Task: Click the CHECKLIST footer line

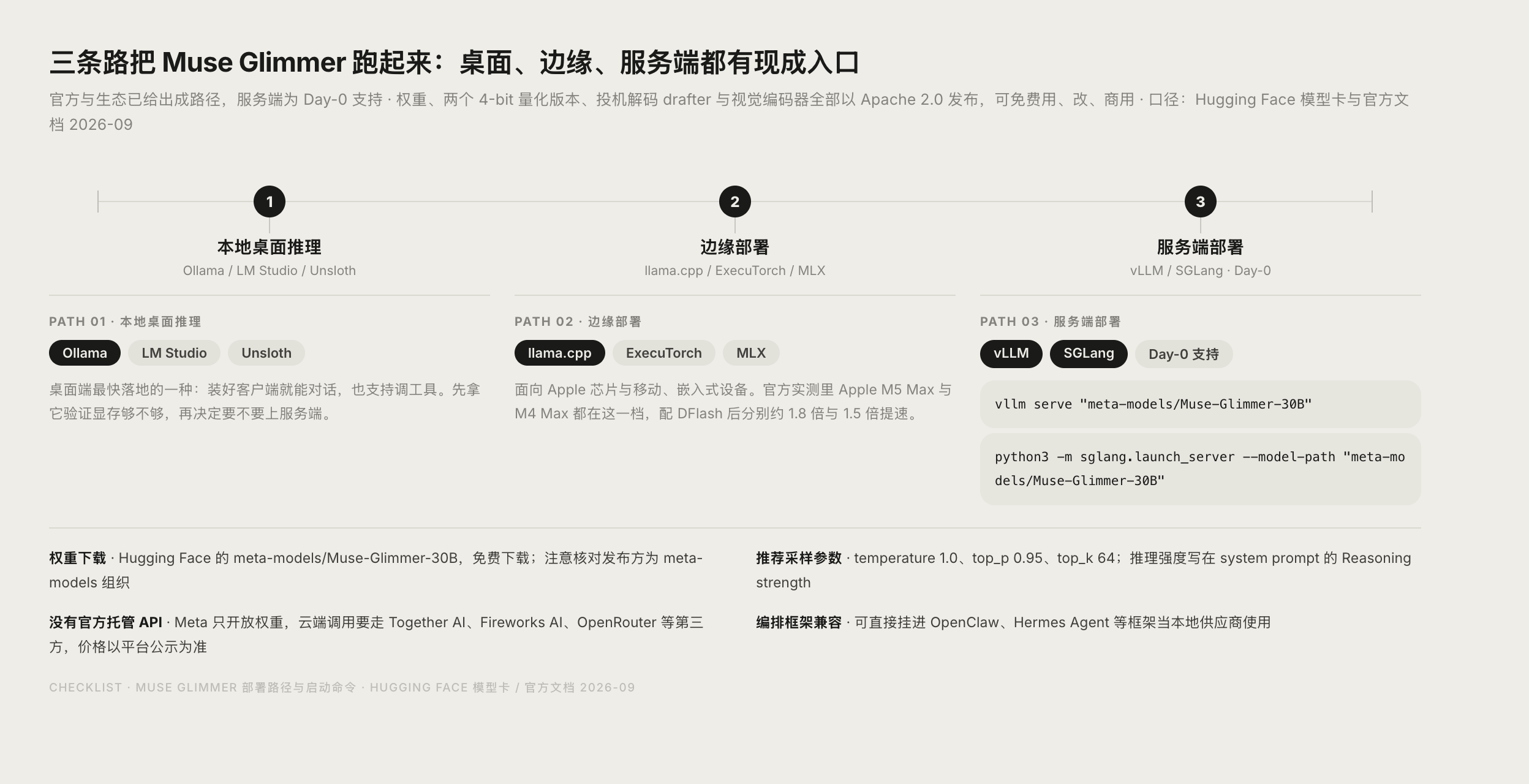Action: (342, 687)
